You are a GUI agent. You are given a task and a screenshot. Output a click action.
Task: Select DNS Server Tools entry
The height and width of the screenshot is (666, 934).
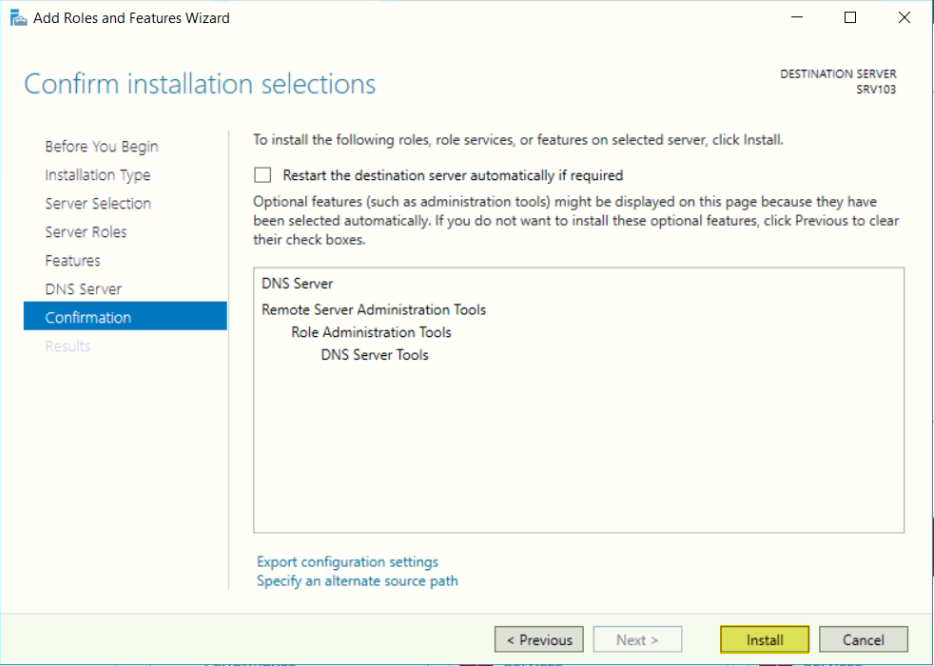point(375,355)
